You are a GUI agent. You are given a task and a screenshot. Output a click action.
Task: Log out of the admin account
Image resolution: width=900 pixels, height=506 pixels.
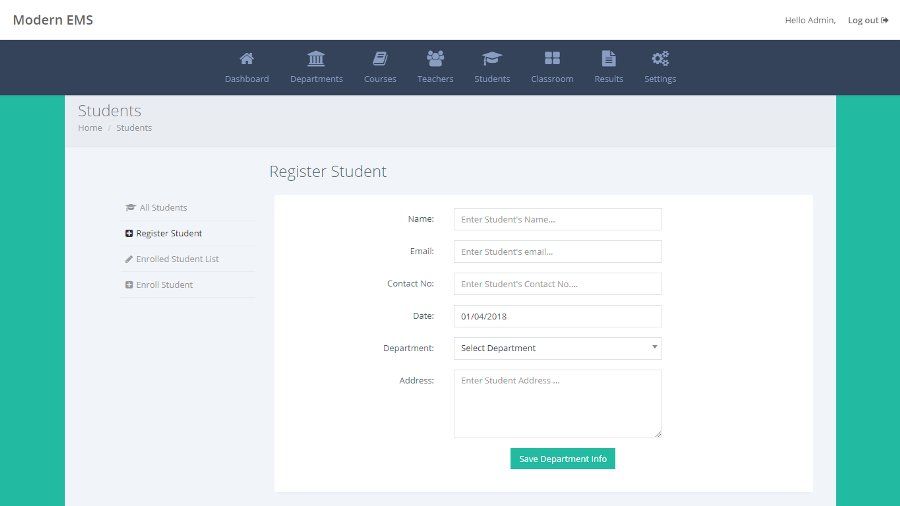point(867,20)
